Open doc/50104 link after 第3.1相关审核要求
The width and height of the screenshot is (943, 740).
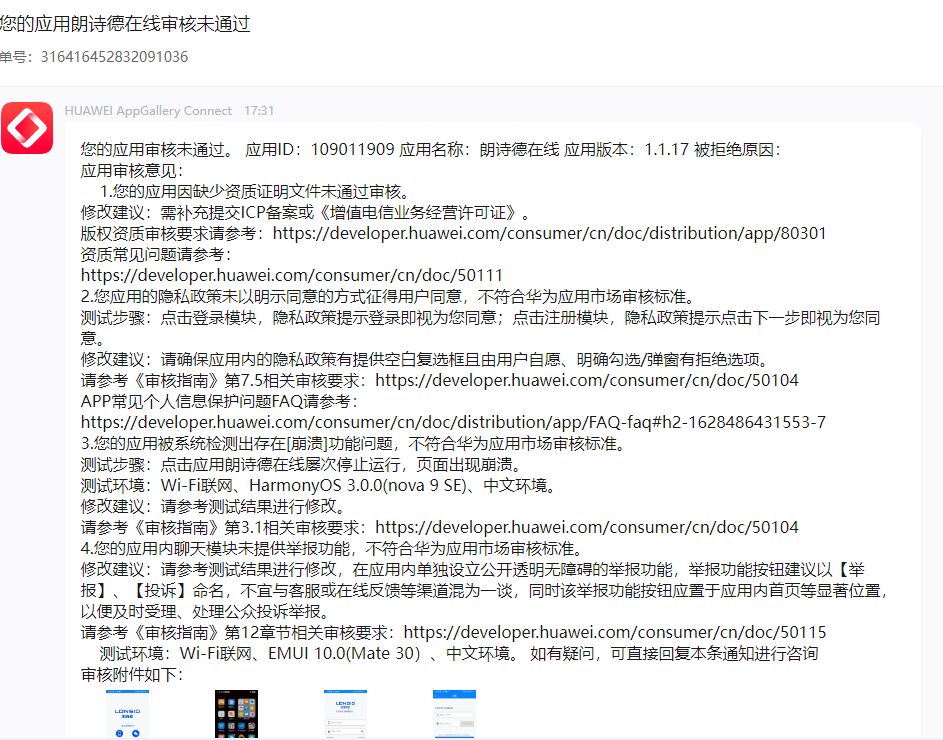587,528
